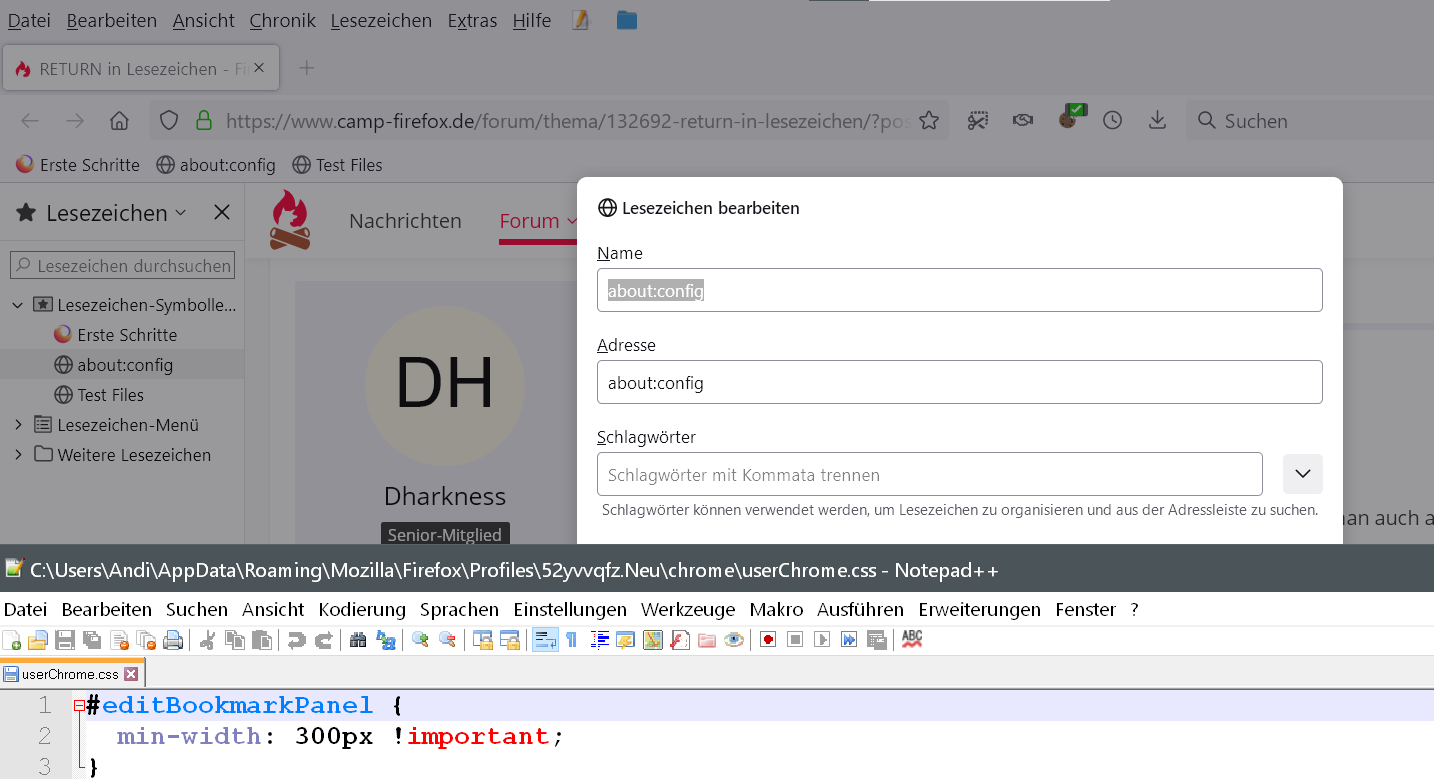
Task: Click the ABC spell check icon
Action: click(x=912, y=639)
